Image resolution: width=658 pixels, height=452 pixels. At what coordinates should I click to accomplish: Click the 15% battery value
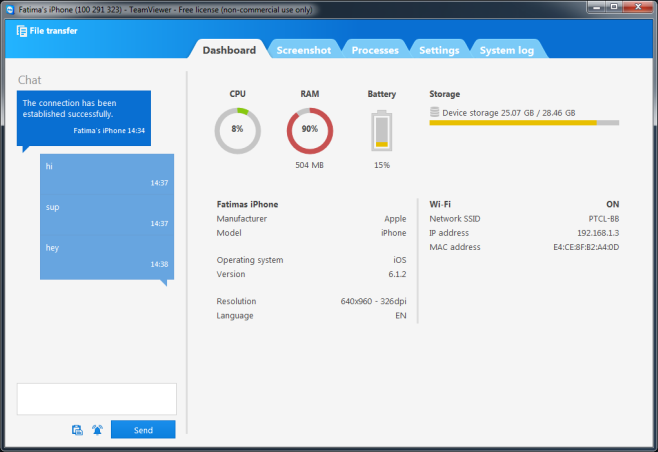pos(382,165)
